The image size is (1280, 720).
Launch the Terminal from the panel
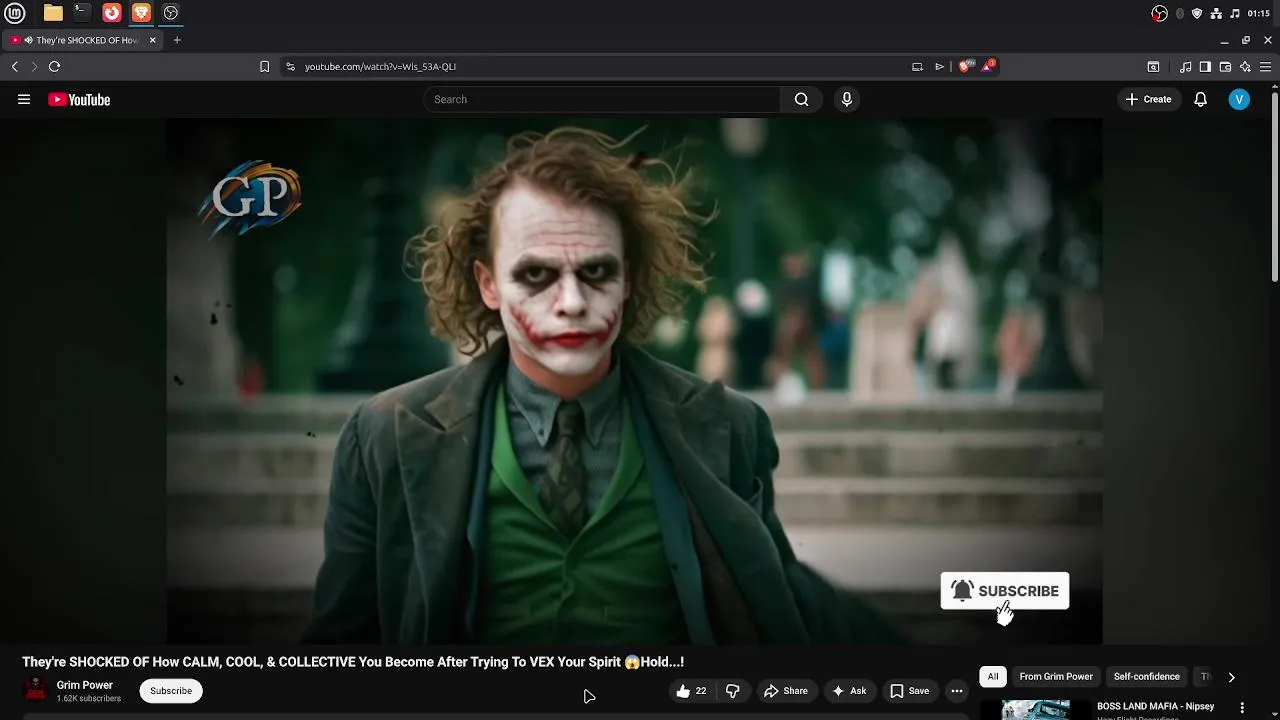coord(82,13)
